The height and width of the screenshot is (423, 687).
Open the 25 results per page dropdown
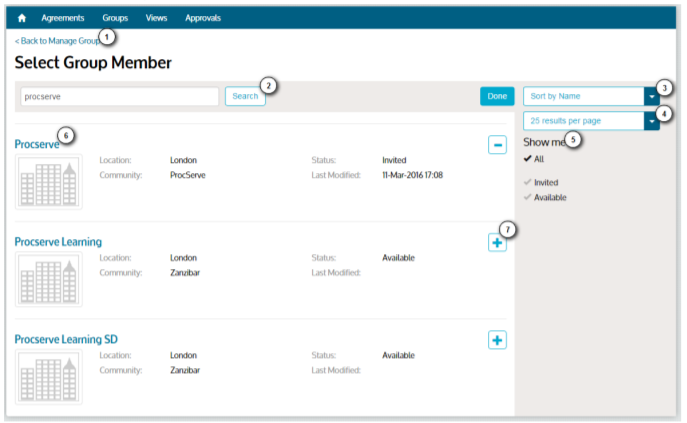click(x=651, y=120)
